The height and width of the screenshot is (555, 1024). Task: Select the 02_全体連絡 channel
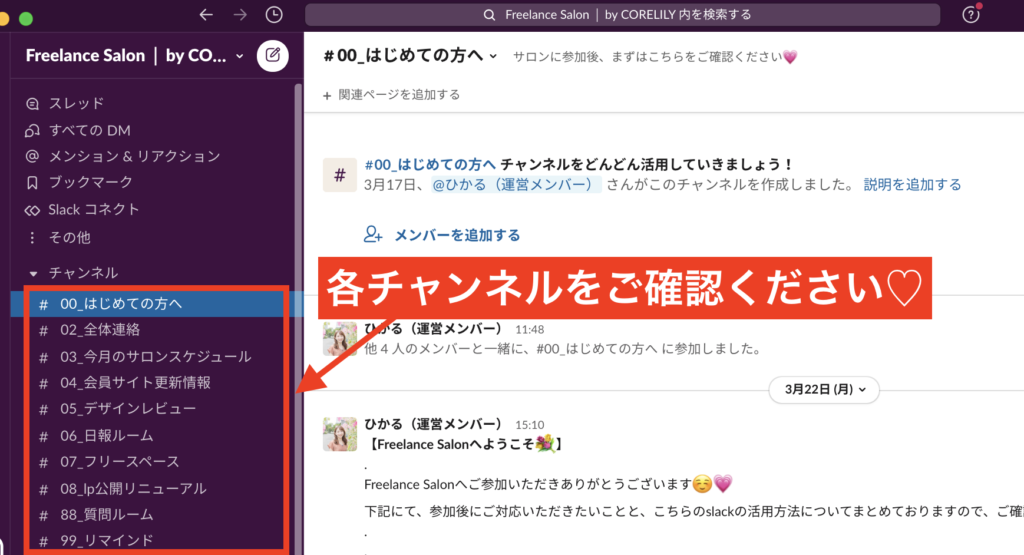(99, 329)
